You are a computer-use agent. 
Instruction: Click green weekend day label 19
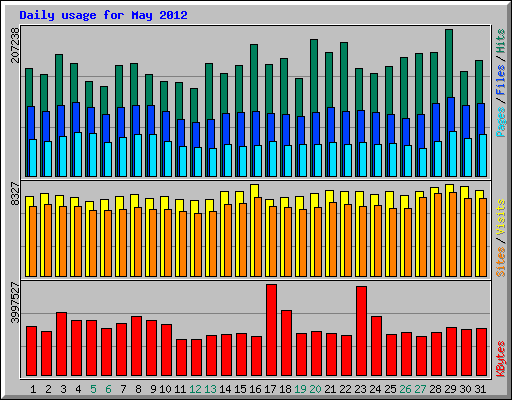pyautogui.click(x=300, y=389)
